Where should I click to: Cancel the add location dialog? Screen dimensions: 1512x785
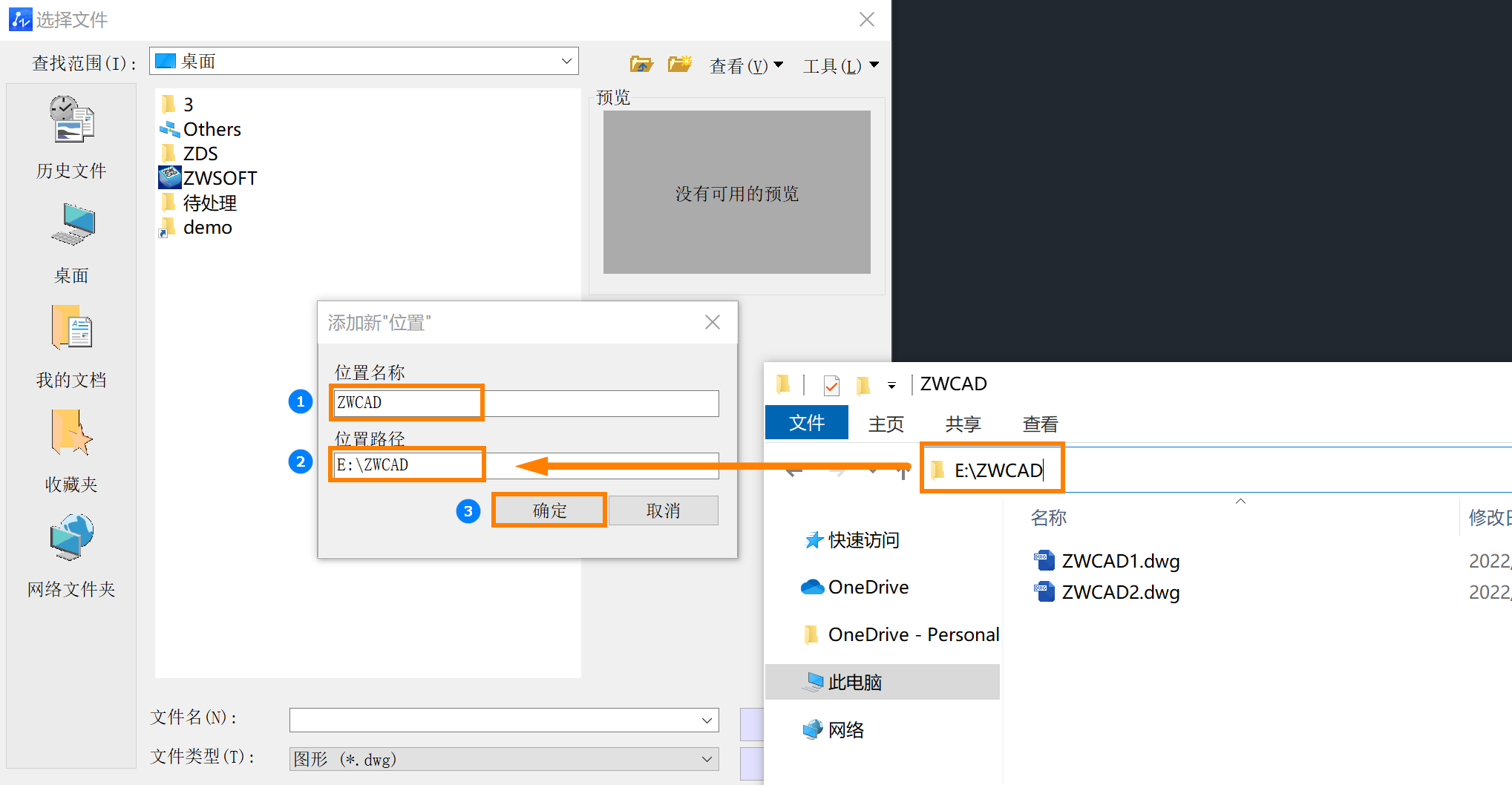(664, 510)
